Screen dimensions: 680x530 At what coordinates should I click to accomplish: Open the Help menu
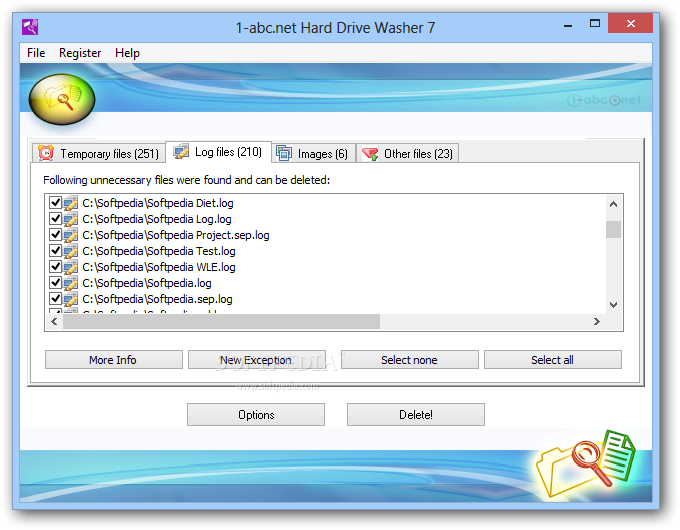click(127, 53)
